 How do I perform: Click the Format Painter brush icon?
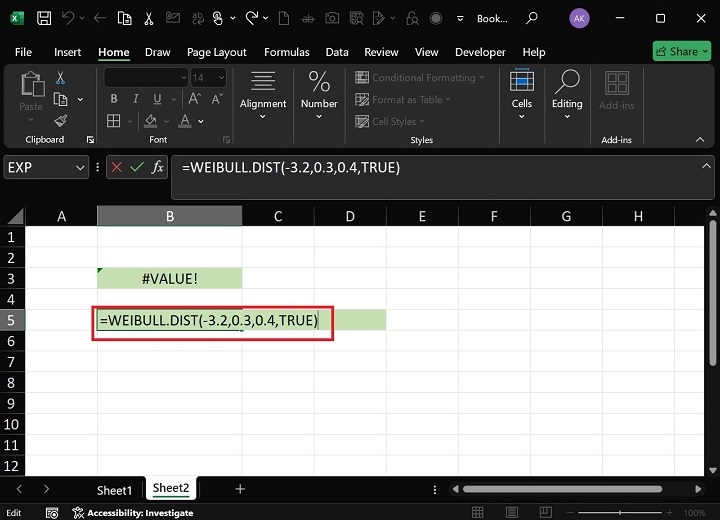coord(60,121)
